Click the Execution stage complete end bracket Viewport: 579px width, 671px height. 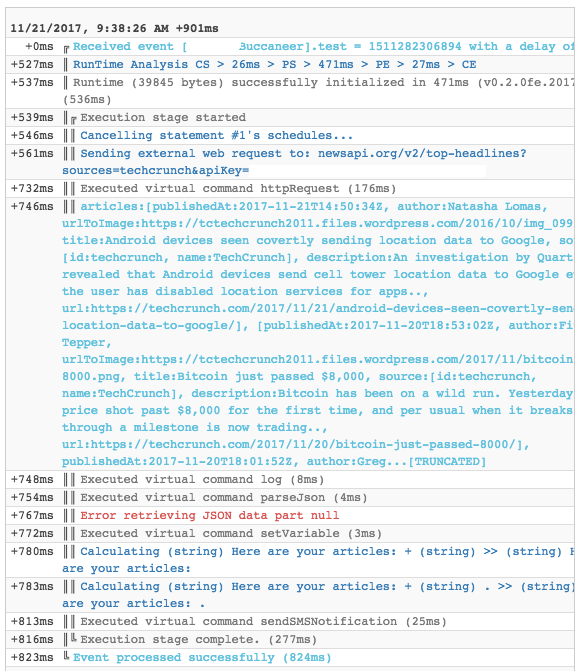click(74, 638)
